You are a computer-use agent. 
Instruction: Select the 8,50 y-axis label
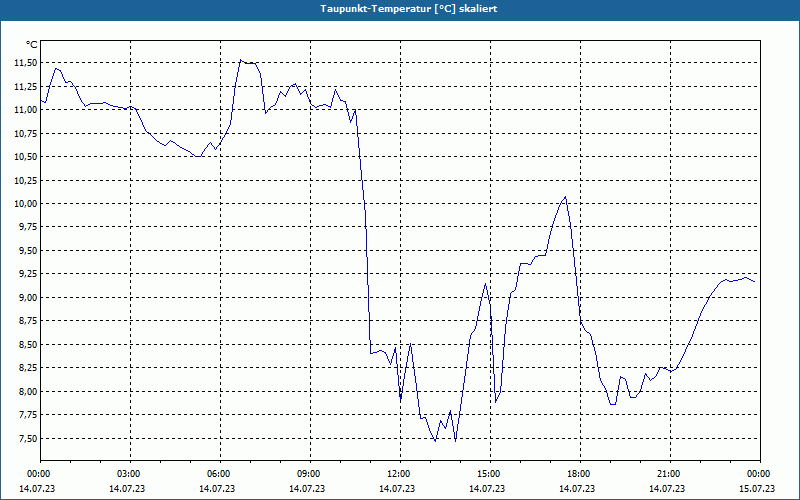(x=28, y=344)
